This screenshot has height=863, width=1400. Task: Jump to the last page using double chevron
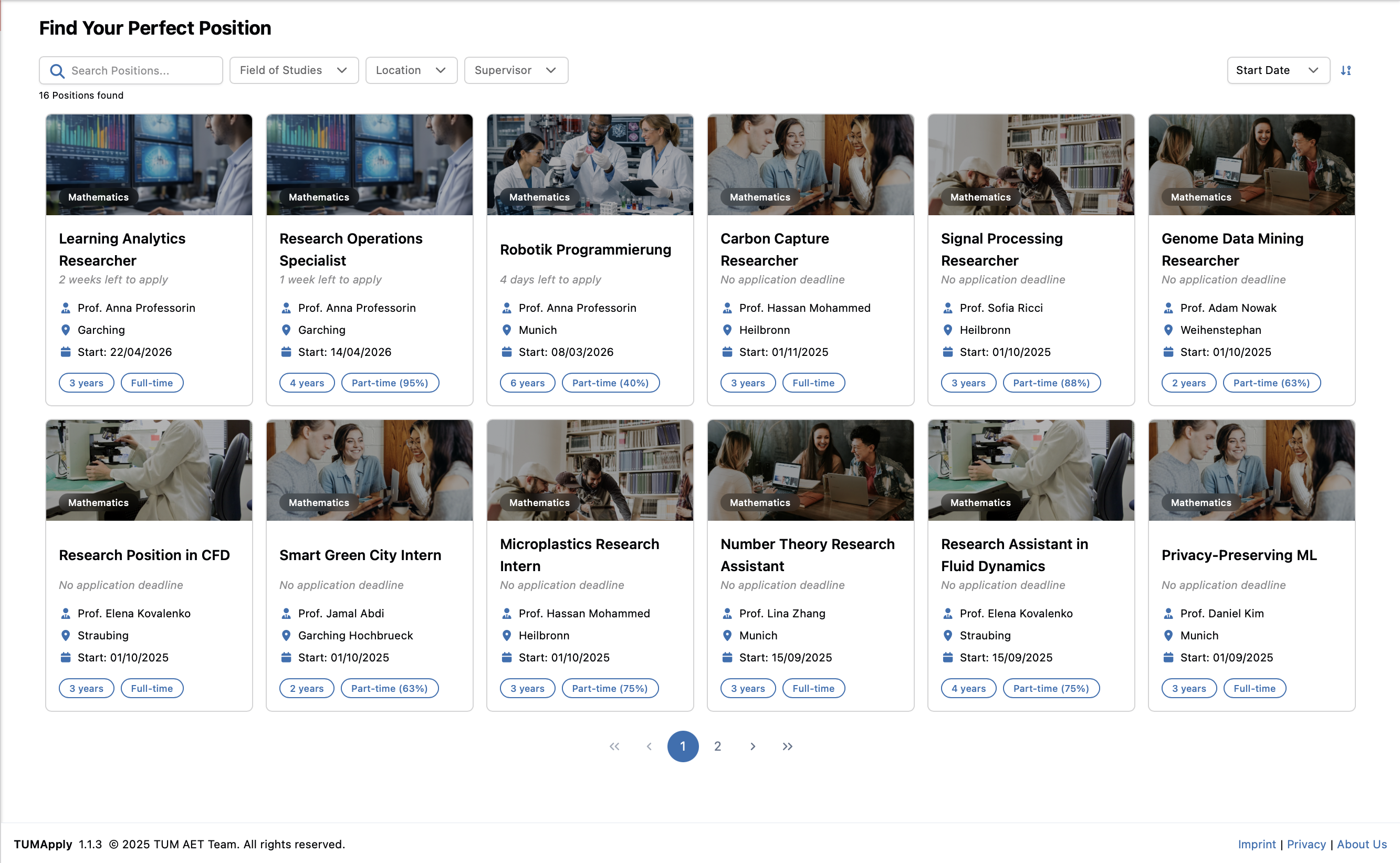point(787,746)
